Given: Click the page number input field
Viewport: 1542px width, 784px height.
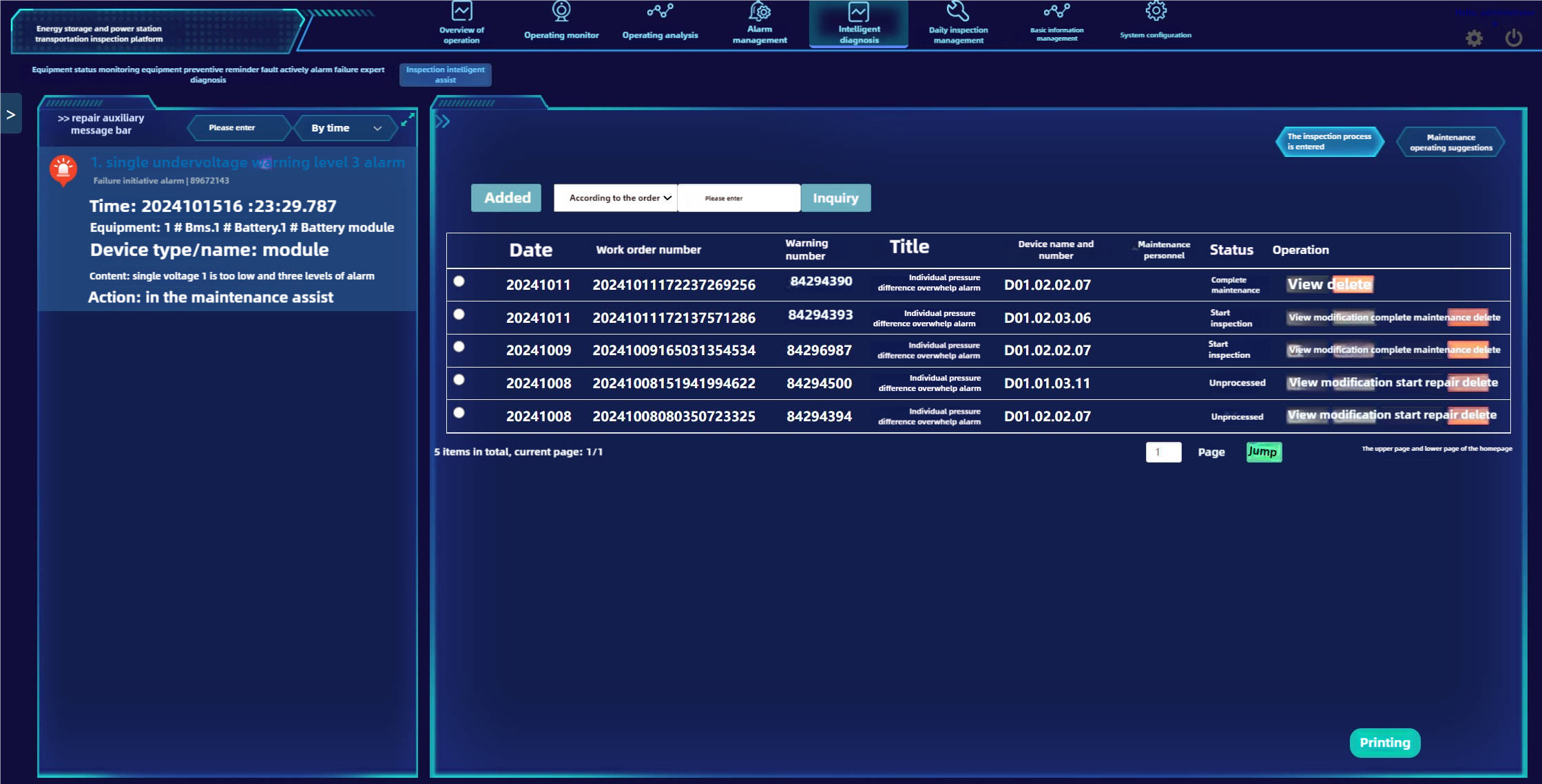Looking at the screenshot, I should pos(1163,452).
